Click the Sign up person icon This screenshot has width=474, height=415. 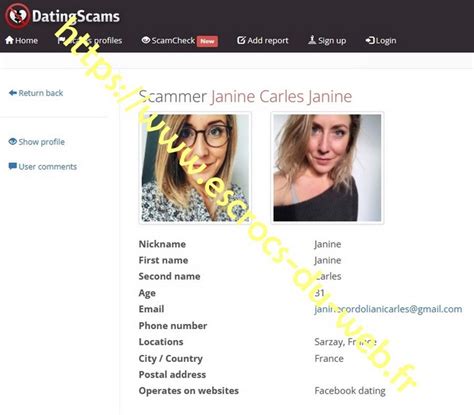(x=312, y=40)
